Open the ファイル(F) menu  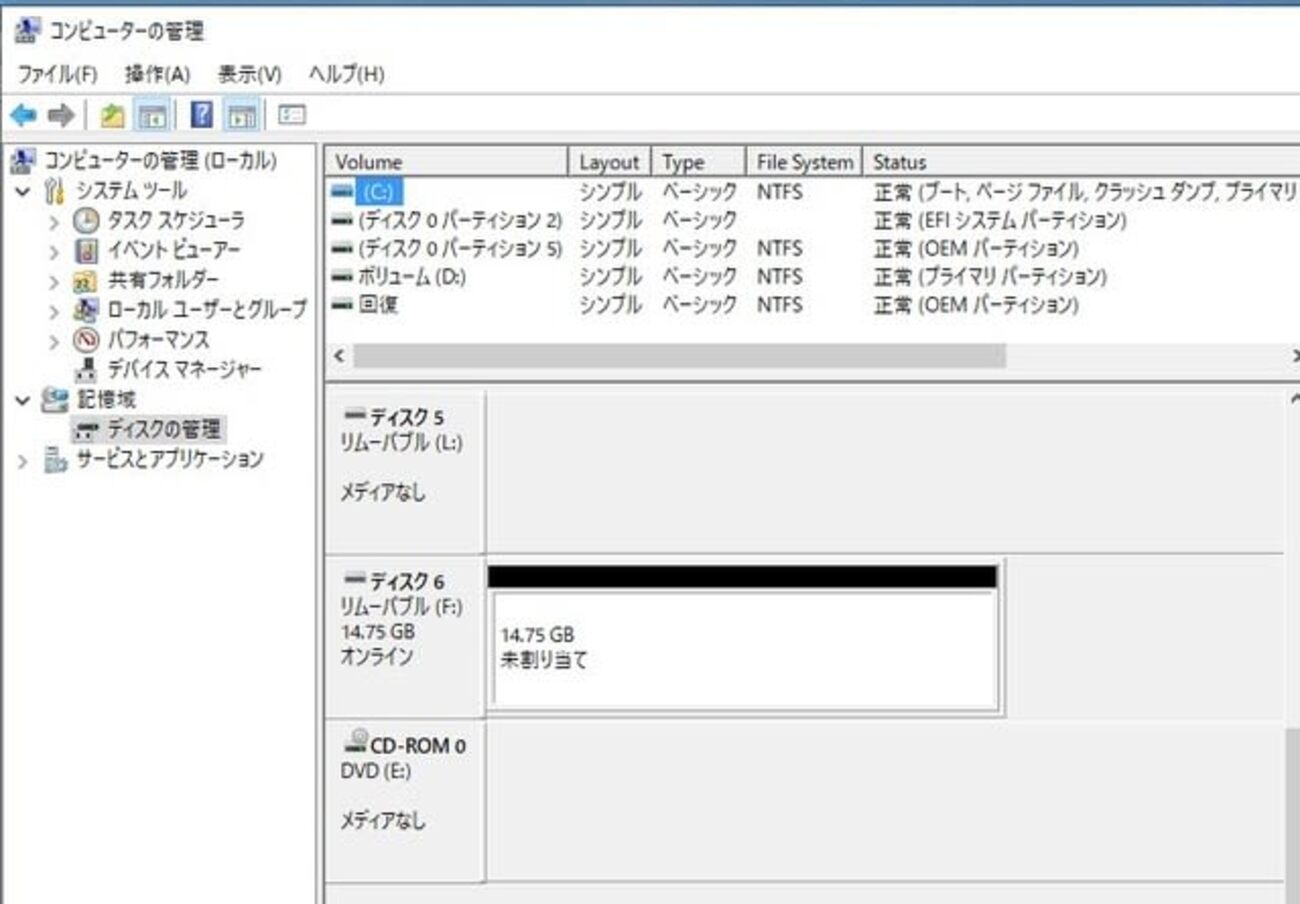point(58,74)
